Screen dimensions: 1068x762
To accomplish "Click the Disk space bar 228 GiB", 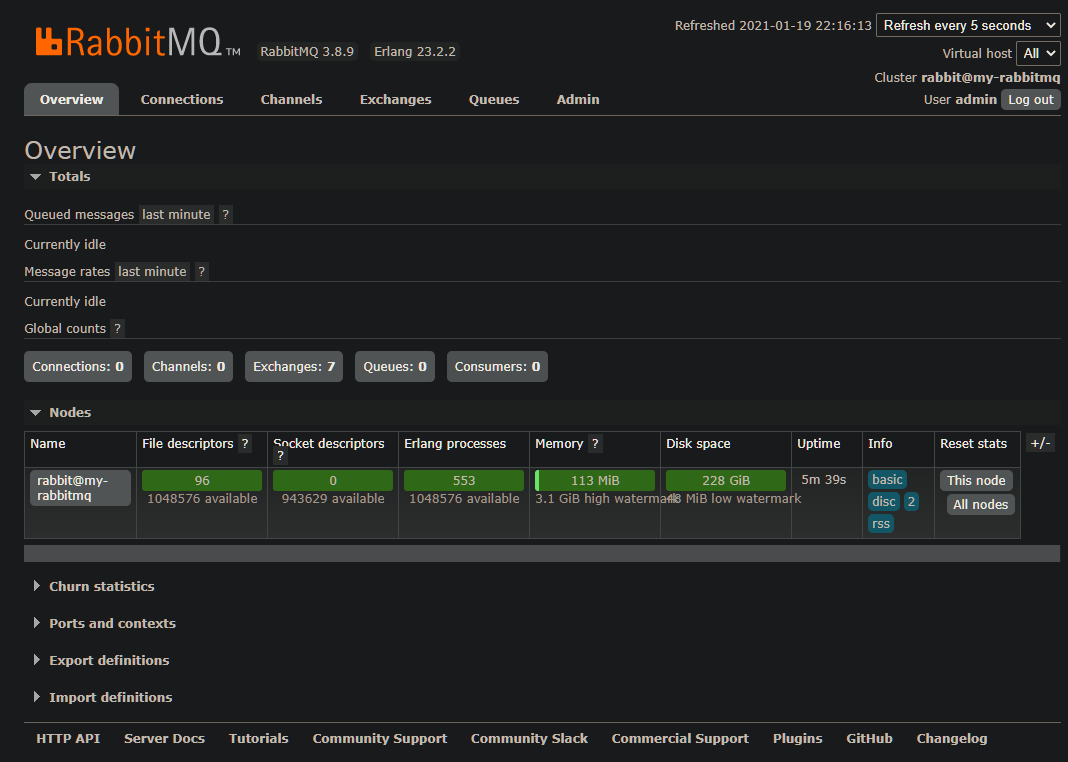I will coord(726,481).
